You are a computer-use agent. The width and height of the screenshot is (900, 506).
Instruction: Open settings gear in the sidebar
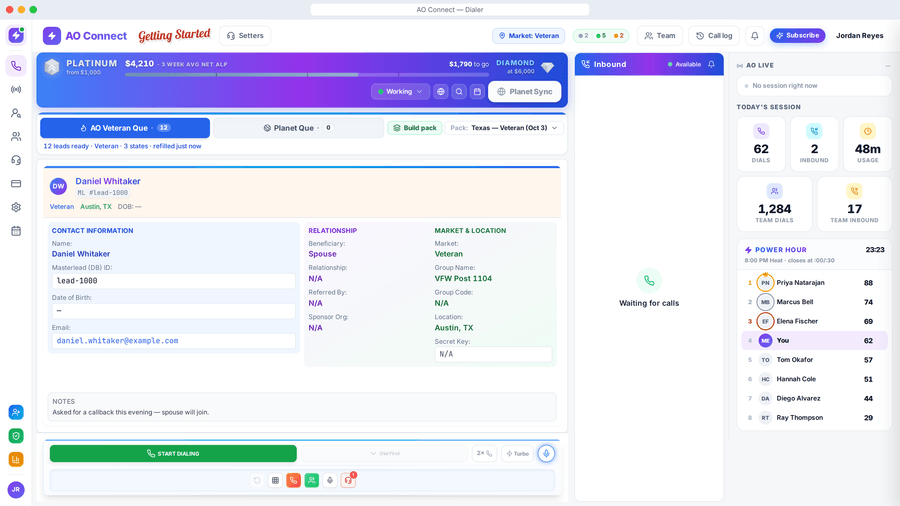coord(16,207)
